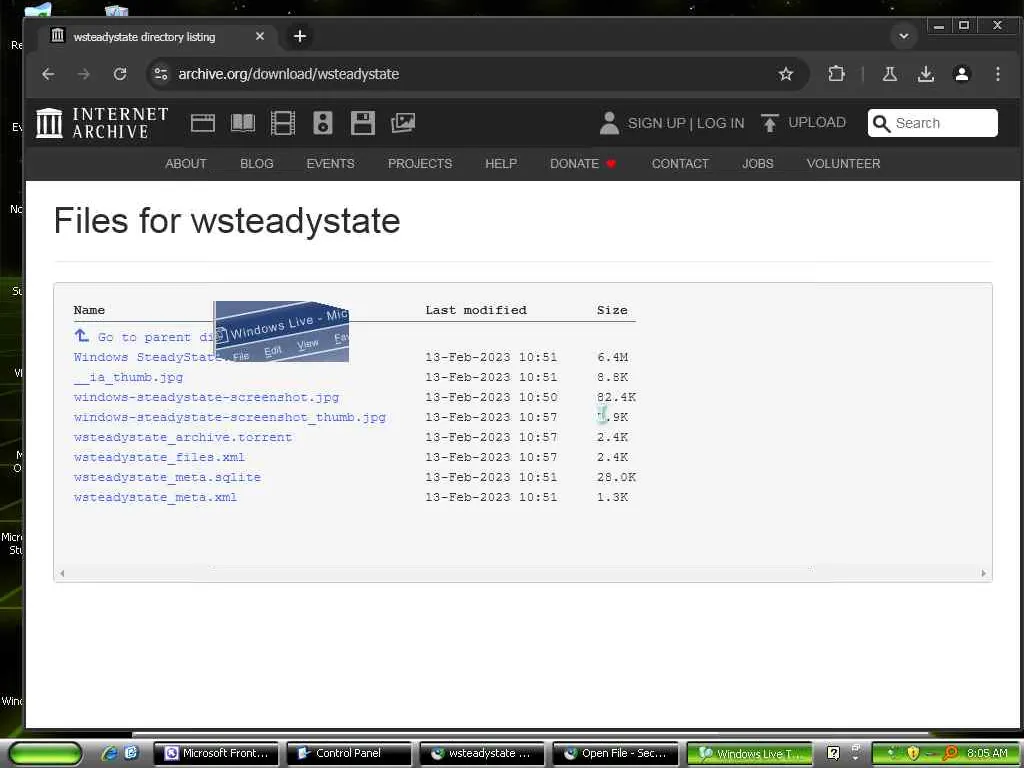Viewport: 1024px width, 768px height.
Task: Open the Software floppy disk icon
Action: (x=362, y=123)
